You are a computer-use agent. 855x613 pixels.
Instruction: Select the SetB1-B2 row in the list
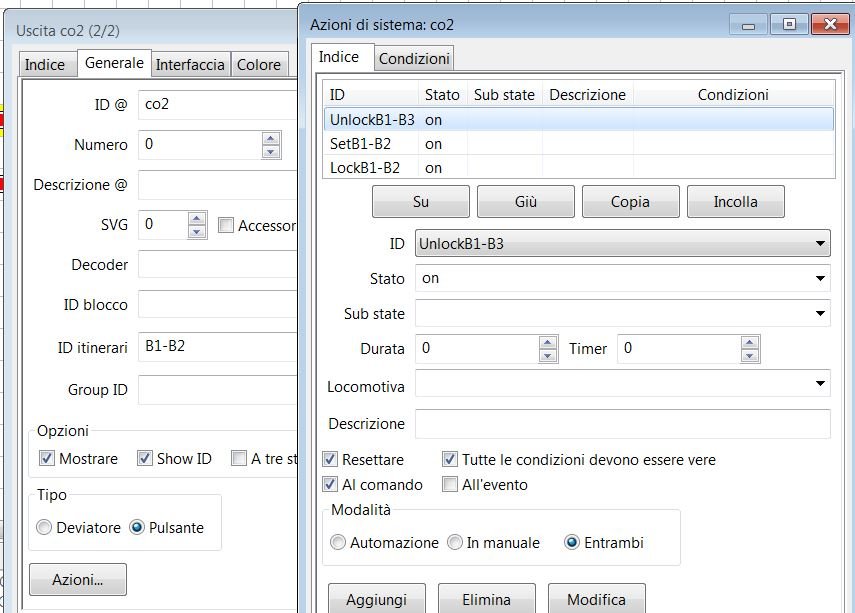(360, 144)
